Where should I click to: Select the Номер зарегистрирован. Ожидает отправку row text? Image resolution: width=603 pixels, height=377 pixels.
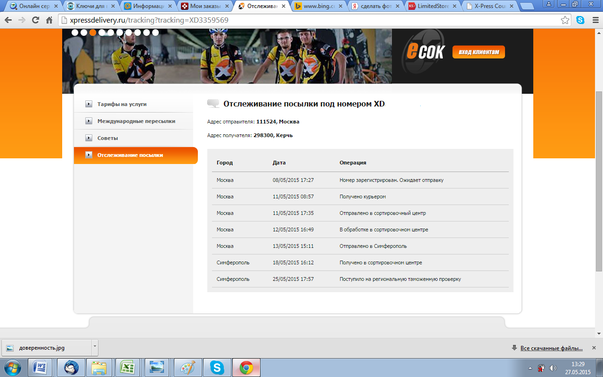pyautogui.click(x=391, y=180)
